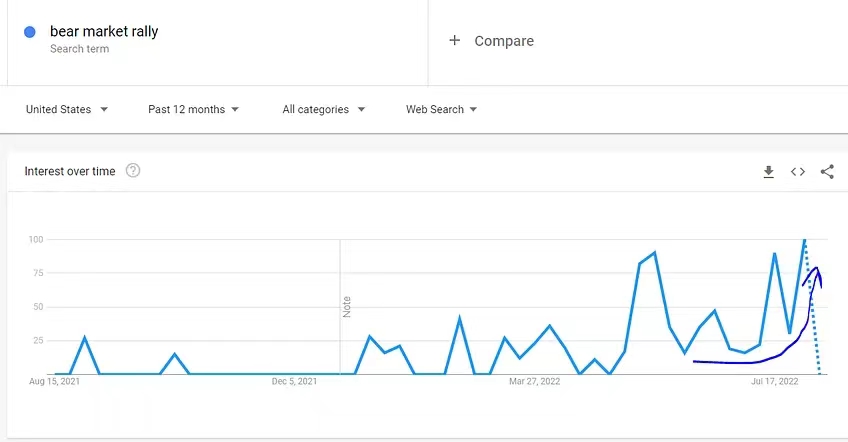This screenshot has height=442, width=848.
Task: Open the Interest over time help icon
Action: pos(133,171)
